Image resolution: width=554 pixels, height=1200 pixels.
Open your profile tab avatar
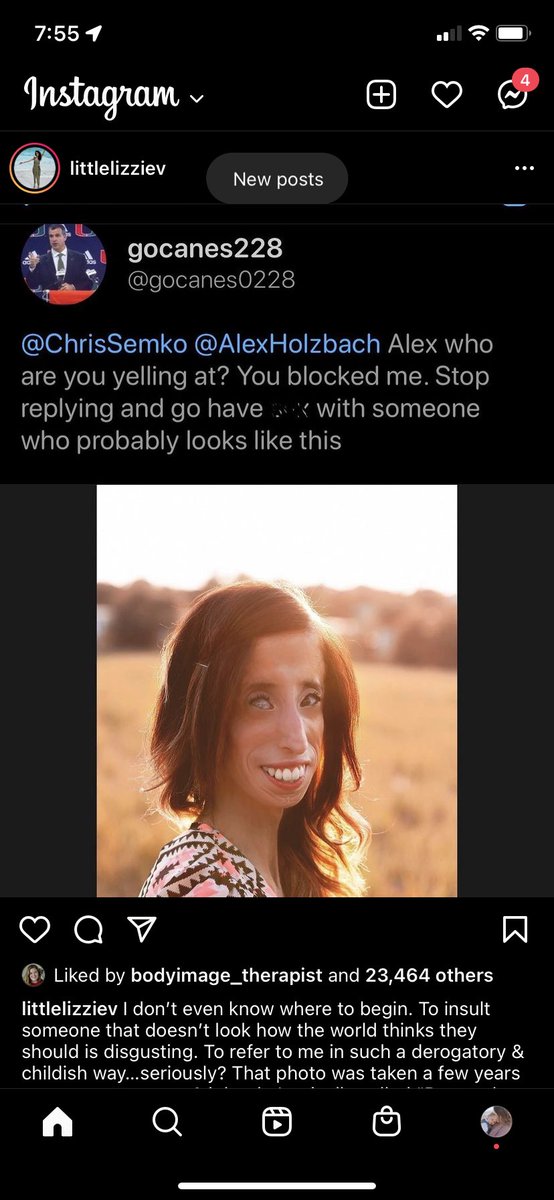(x=496, y=1122)
